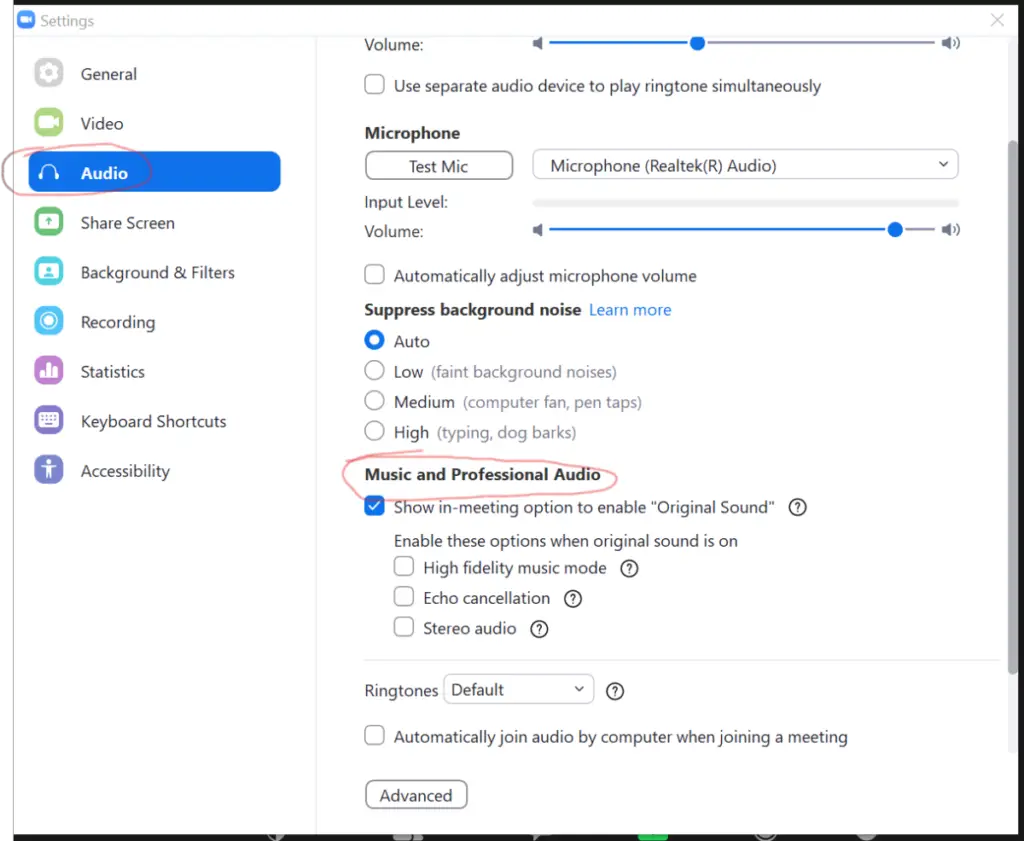Open help icon for Echo cancellation

(573, 598)
